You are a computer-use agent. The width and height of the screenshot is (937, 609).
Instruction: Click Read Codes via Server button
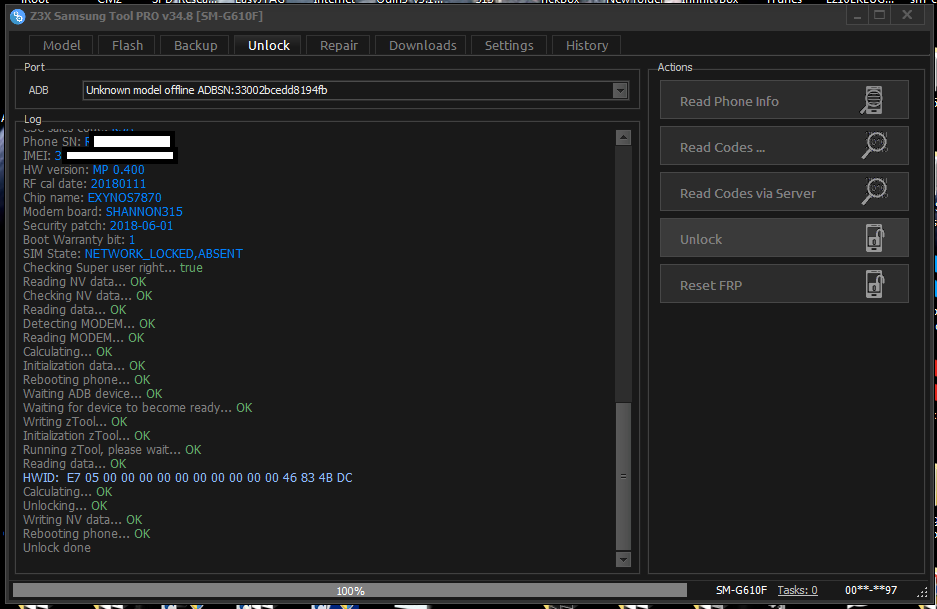pos(784,192)
